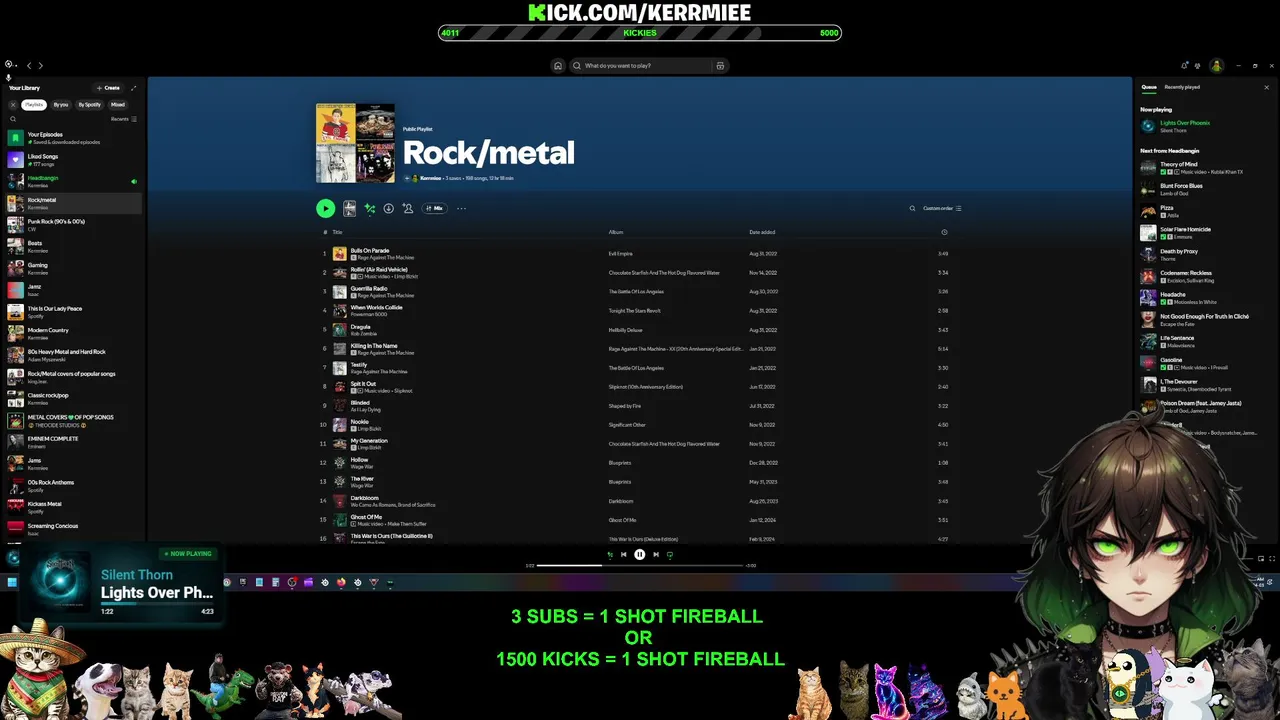Click the Mix button
1280x720 pixels.
tap(434, 208)
